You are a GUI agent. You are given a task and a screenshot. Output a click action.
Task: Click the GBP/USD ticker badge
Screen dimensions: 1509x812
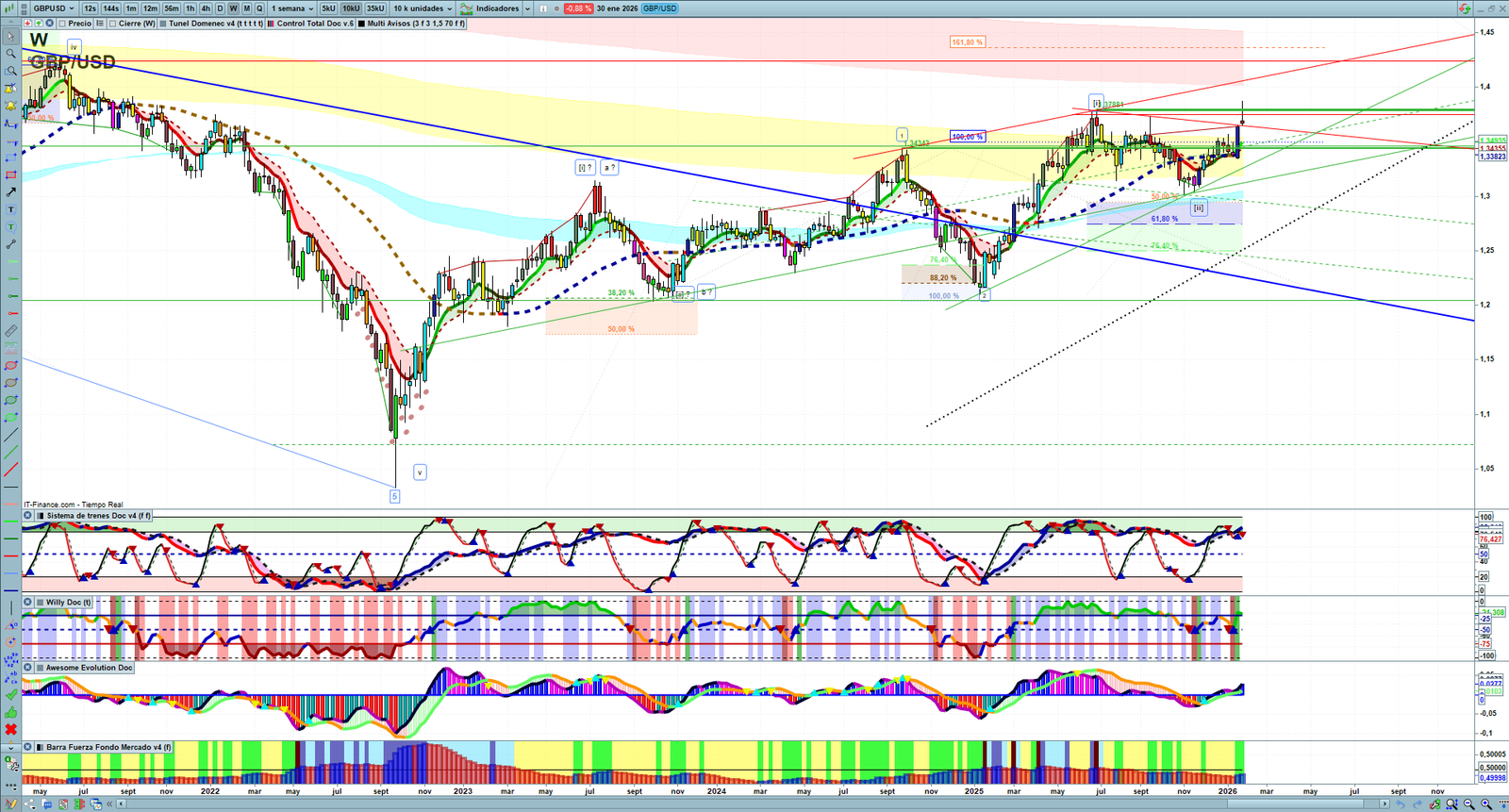(659, 8)
